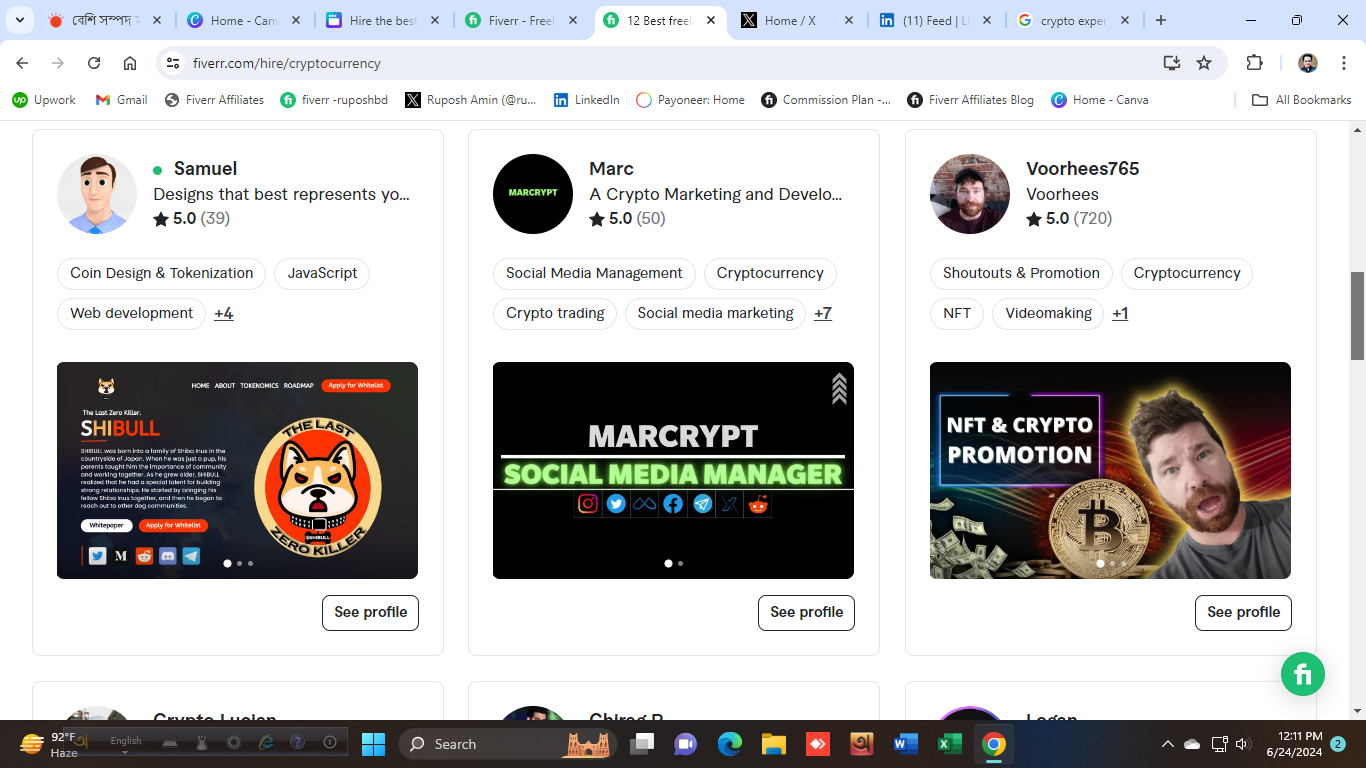
Task: Open the NFT & Crypto Promotion image
Action: click(x=1110, y=470)
